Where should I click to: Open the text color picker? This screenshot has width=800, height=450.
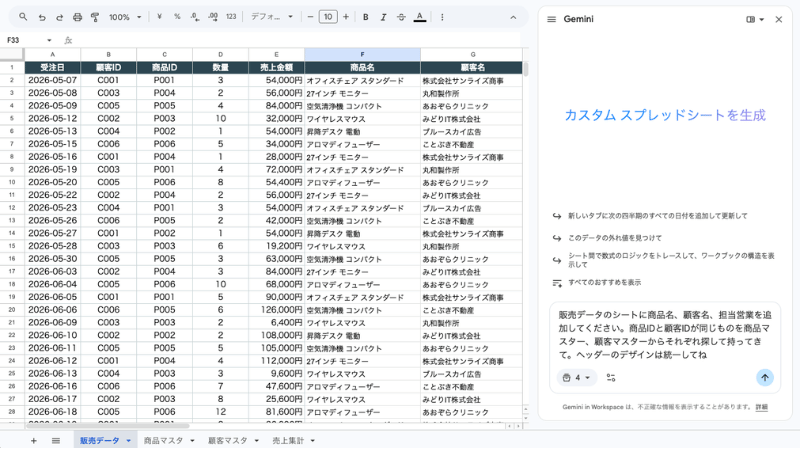[419, 17]
